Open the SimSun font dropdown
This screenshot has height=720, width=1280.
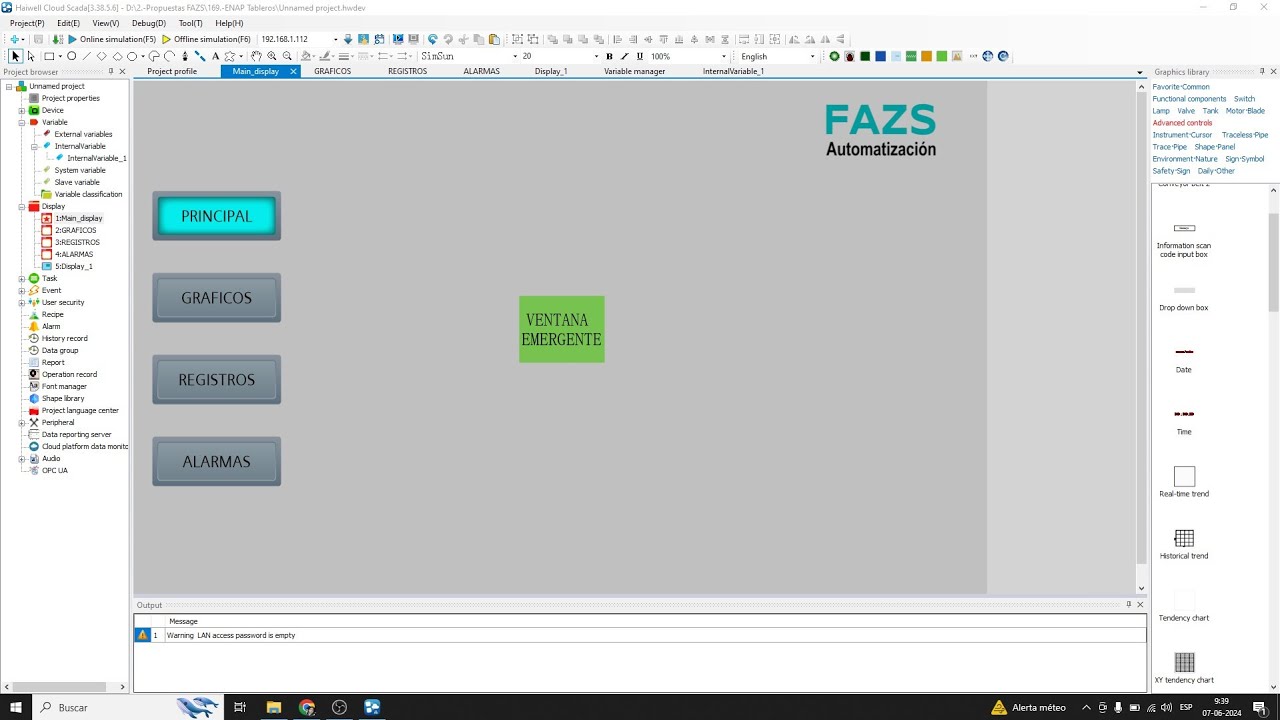(515, 56)
